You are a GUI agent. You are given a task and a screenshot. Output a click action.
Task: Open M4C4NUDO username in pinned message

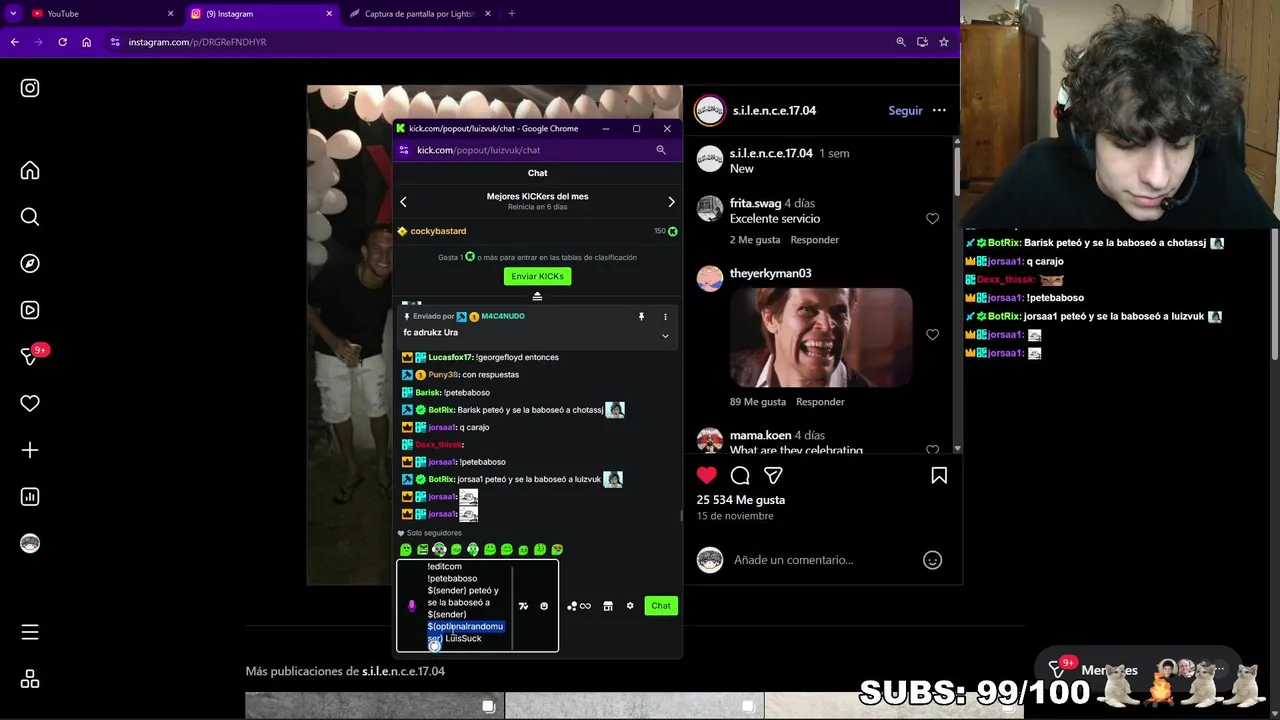(x=503, y=317)
